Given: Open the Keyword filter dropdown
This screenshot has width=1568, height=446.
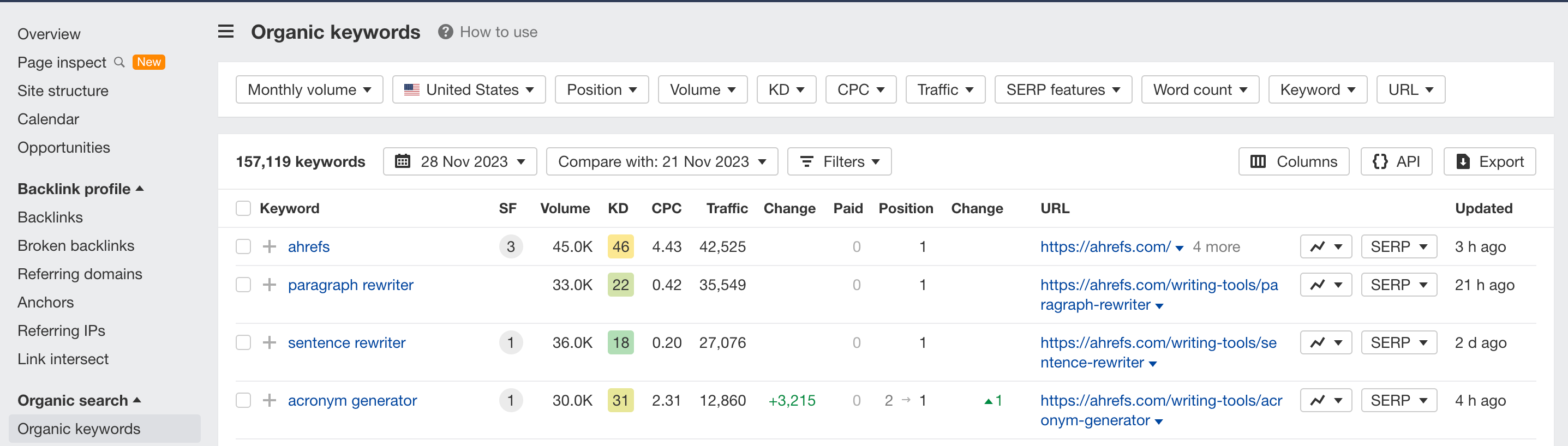Looking at the screenshot, I should pos(1318,89).
